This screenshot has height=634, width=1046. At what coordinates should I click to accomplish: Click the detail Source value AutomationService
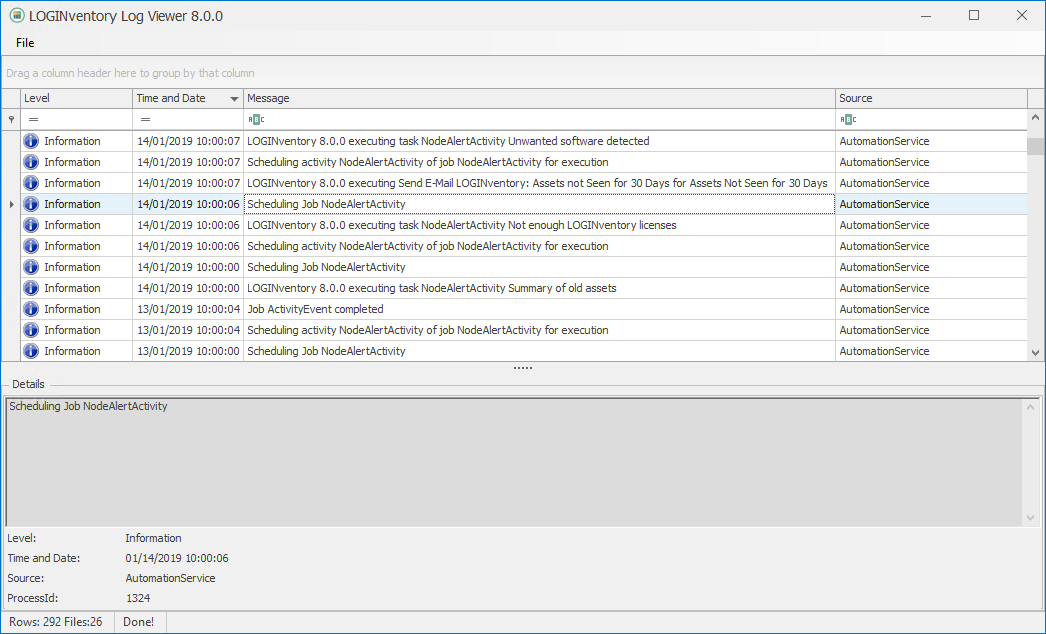tap(170, 578)
